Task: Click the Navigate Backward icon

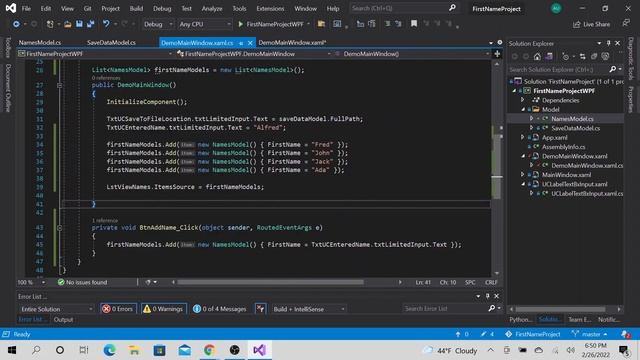Action: [16, 24]
